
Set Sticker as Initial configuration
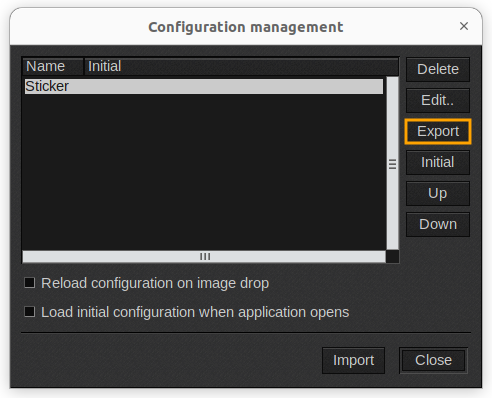click(438, 162)
